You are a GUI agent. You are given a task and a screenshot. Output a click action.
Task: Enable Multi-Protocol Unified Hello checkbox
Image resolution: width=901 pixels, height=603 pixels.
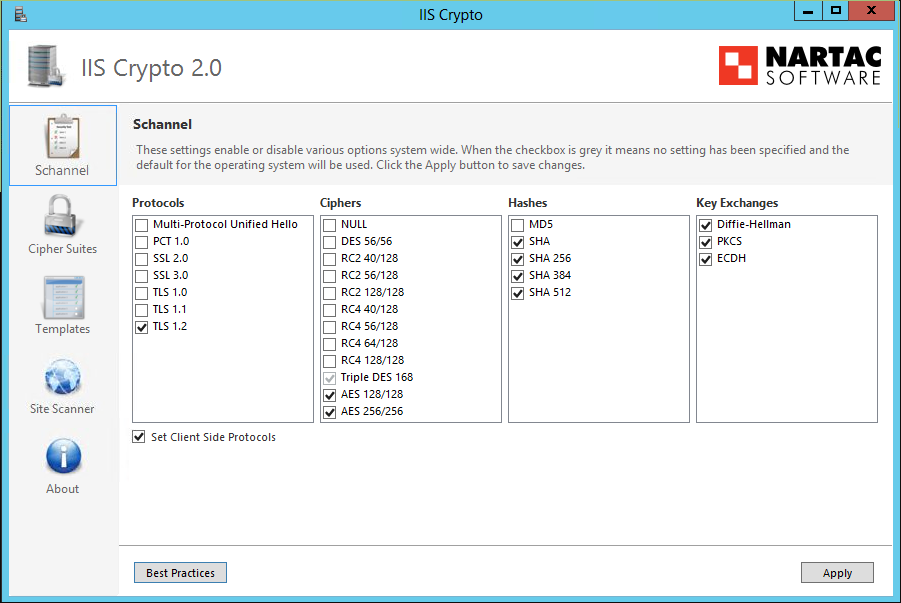tap(141, 225)
